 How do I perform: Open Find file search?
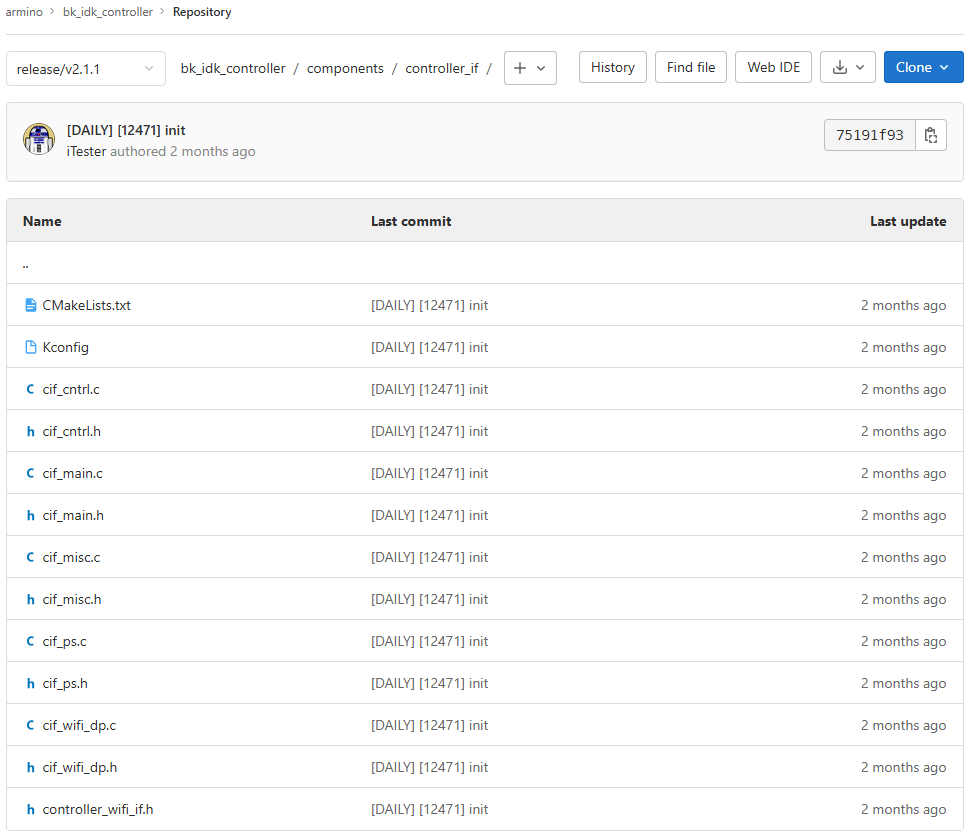(690, 67)
